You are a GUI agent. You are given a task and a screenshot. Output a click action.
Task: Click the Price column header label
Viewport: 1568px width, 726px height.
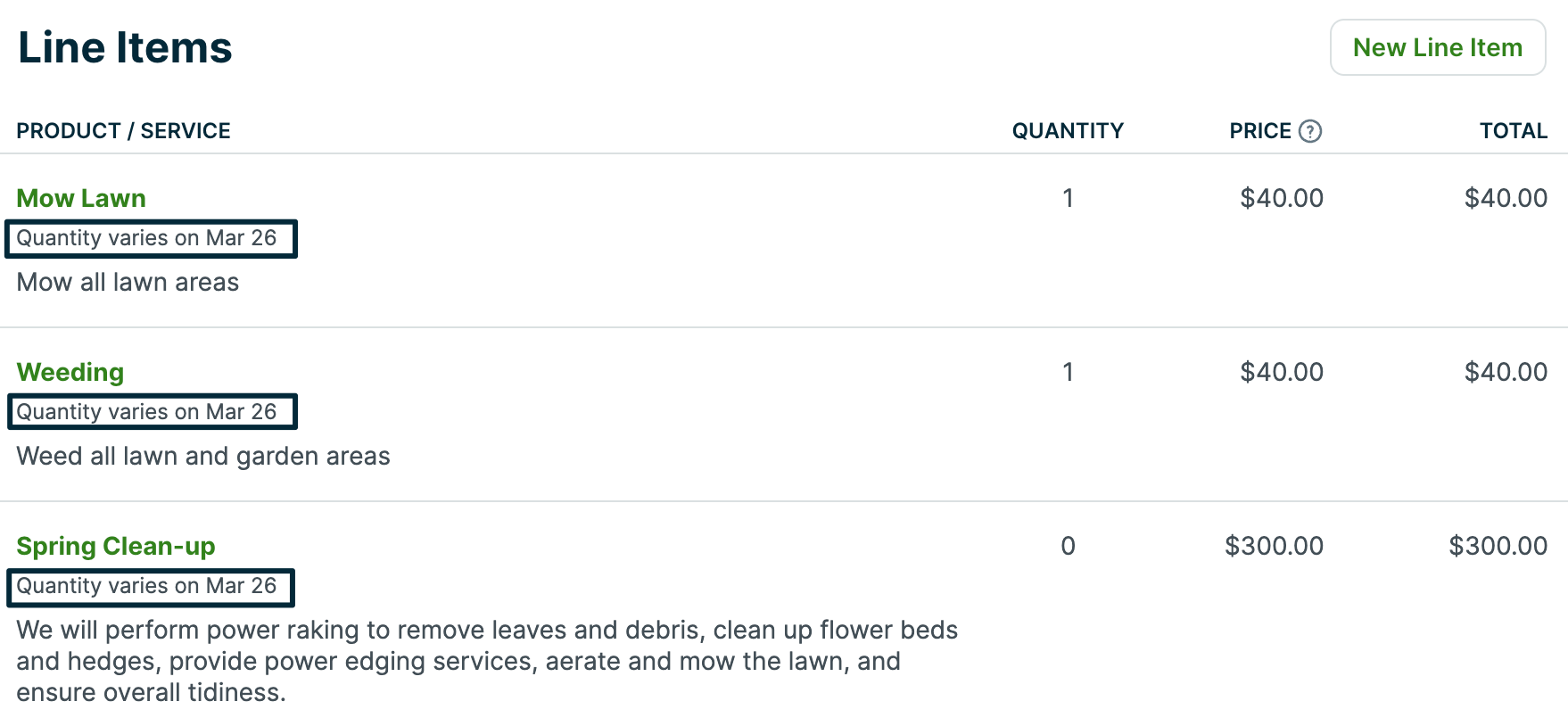pyautogui.click(x=1259, y=131)
